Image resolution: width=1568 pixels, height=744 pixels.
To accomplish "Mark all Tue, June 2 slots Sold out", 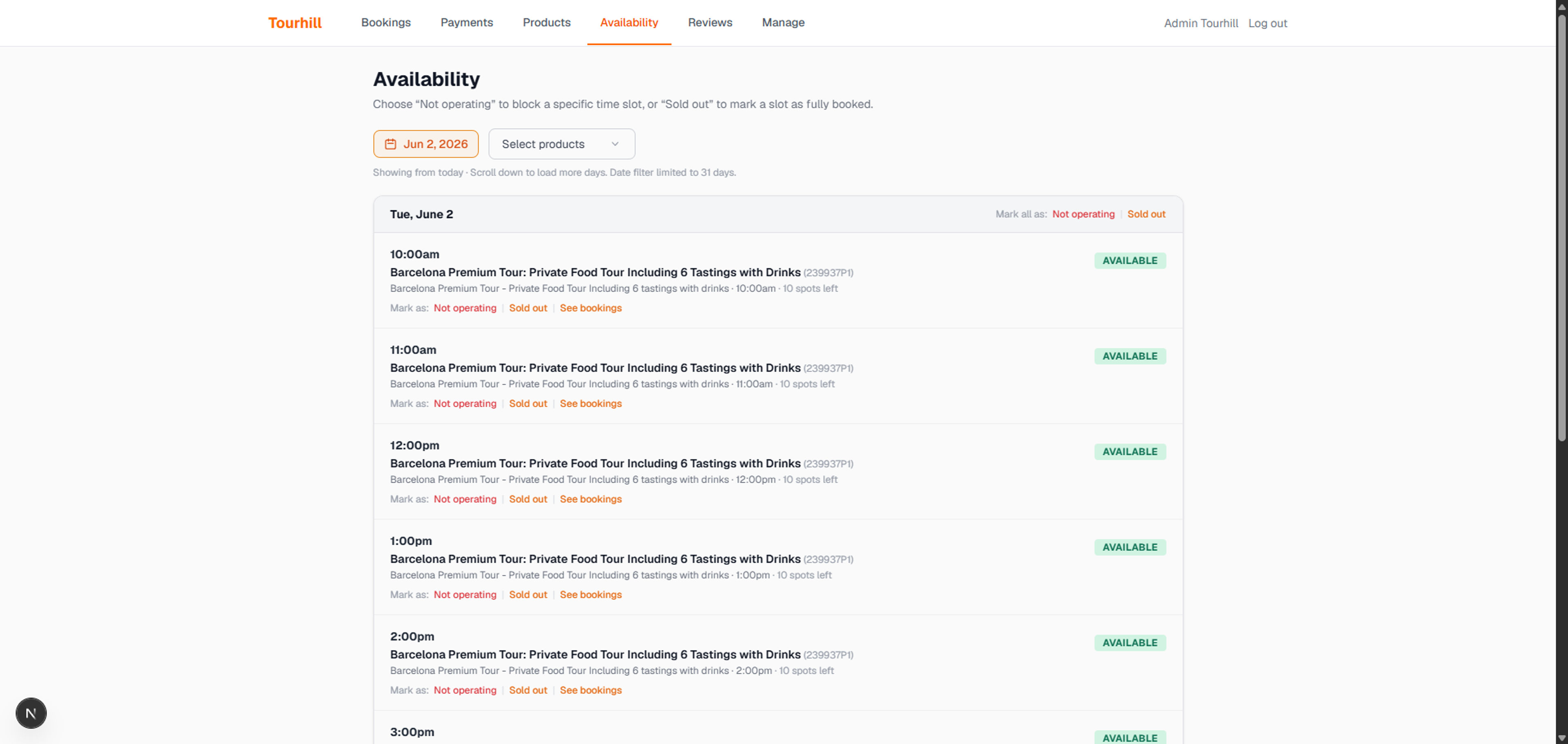I will [1145, 214].
